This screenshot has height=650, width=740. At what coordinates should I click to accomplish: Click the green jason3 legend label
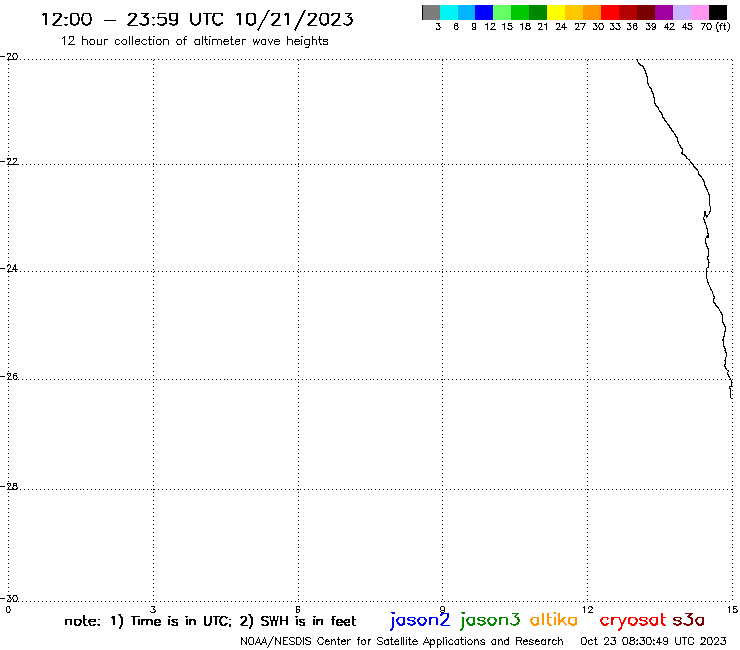click(x=490, y=621)
